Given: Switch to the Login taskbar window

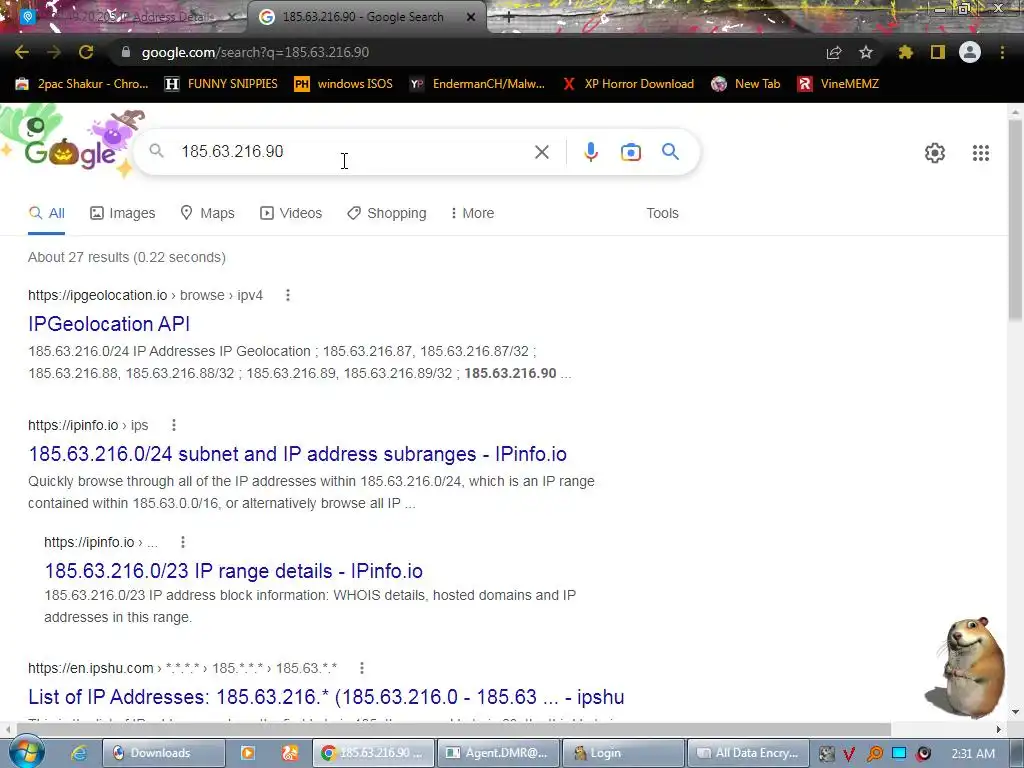Looking at the screenshot, I should (623, 753).
